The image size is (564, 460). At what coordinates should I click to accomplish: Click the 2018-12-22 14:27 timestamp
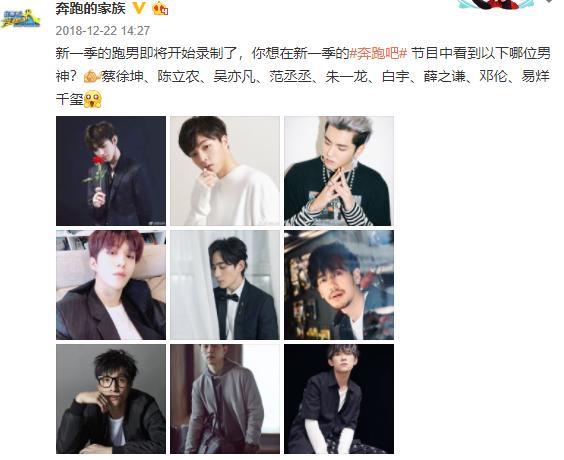pos(103,31)
